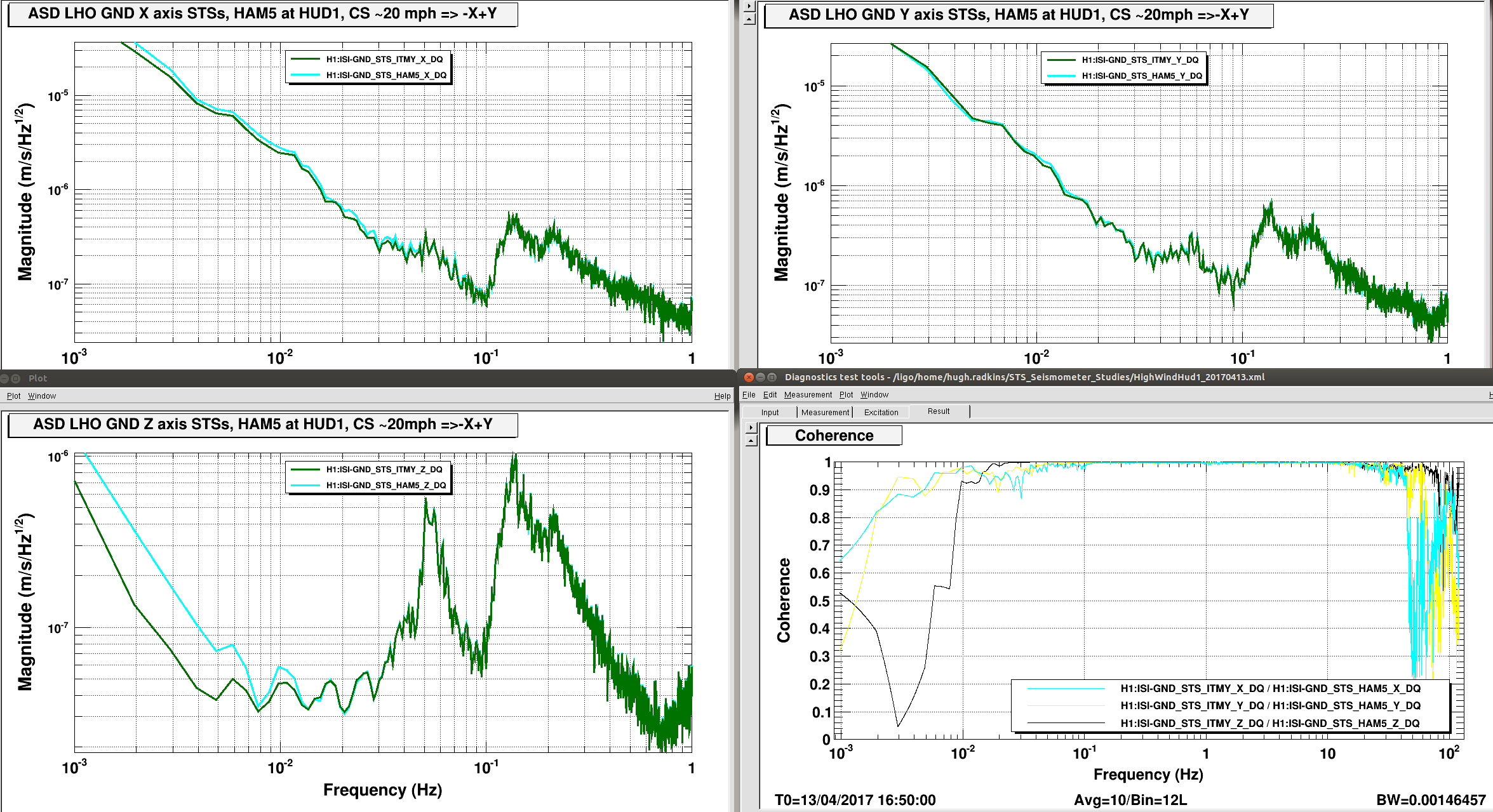
Task: Click the Plot window title bar
Action: [367, 378]
